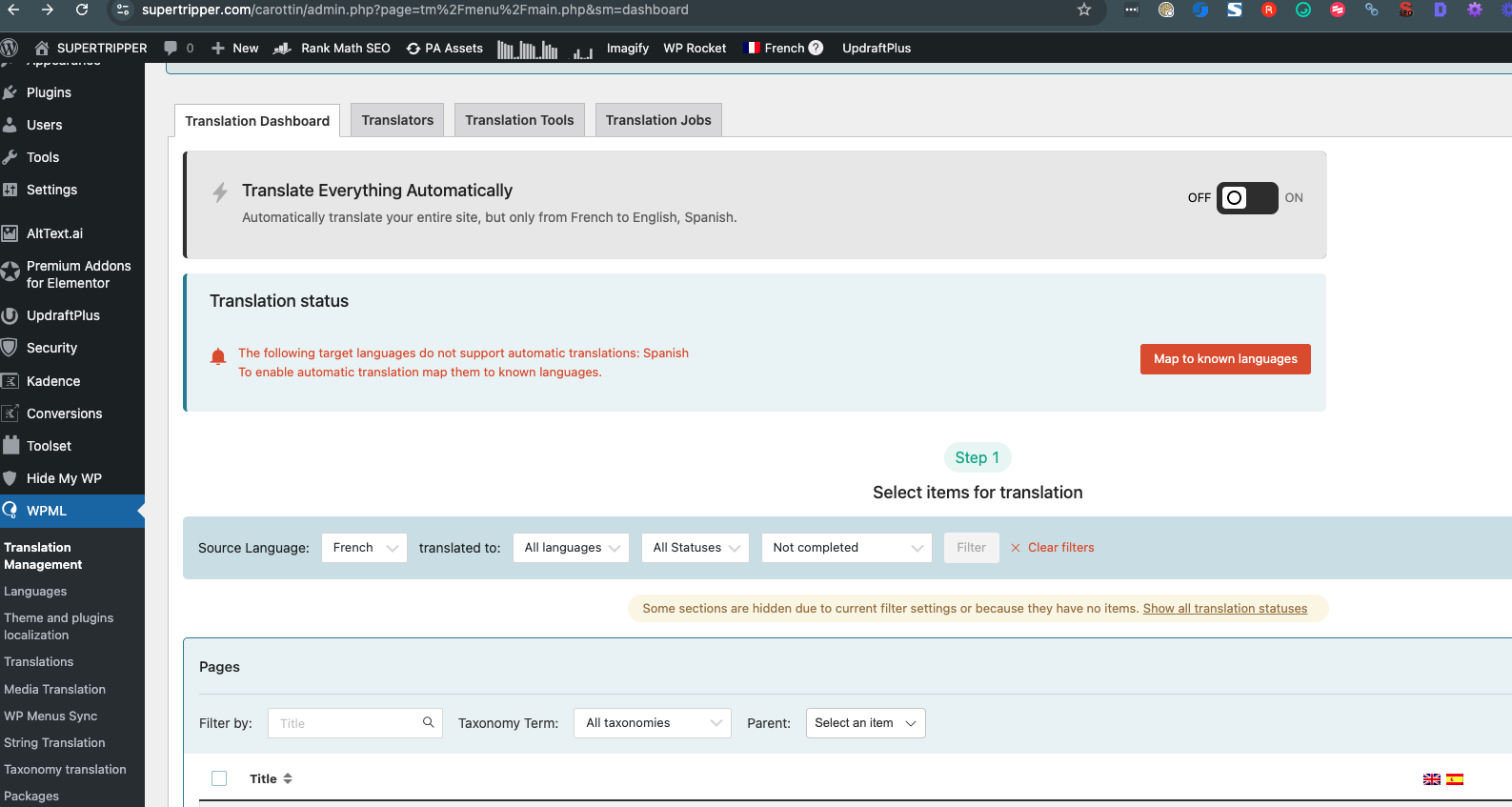Click Show all translation statuses link
This screenshot has width=1512, height=807.
(x=1225, y=609)
